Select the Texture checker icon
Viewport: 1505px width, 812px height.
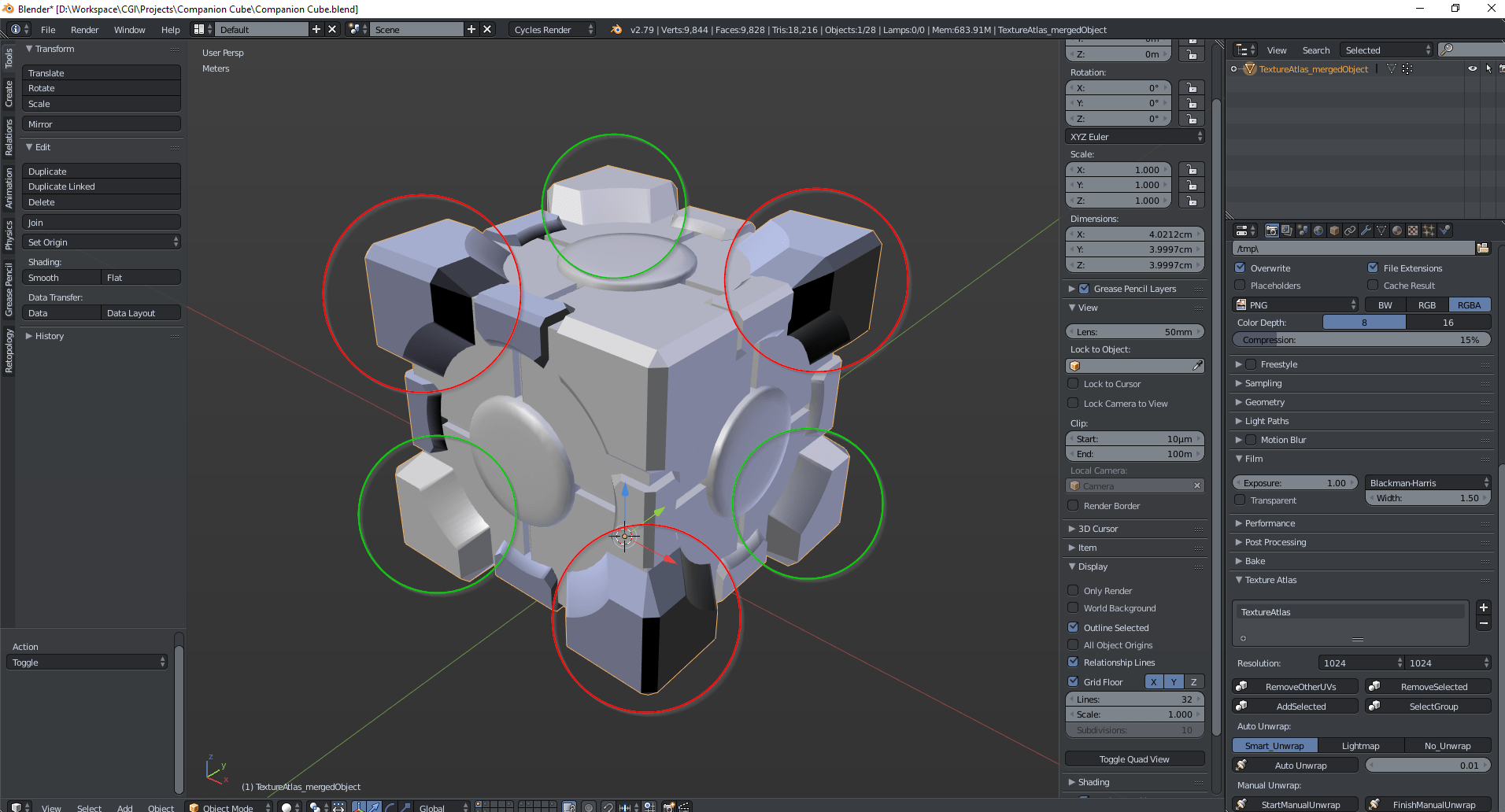point(1413,230)
